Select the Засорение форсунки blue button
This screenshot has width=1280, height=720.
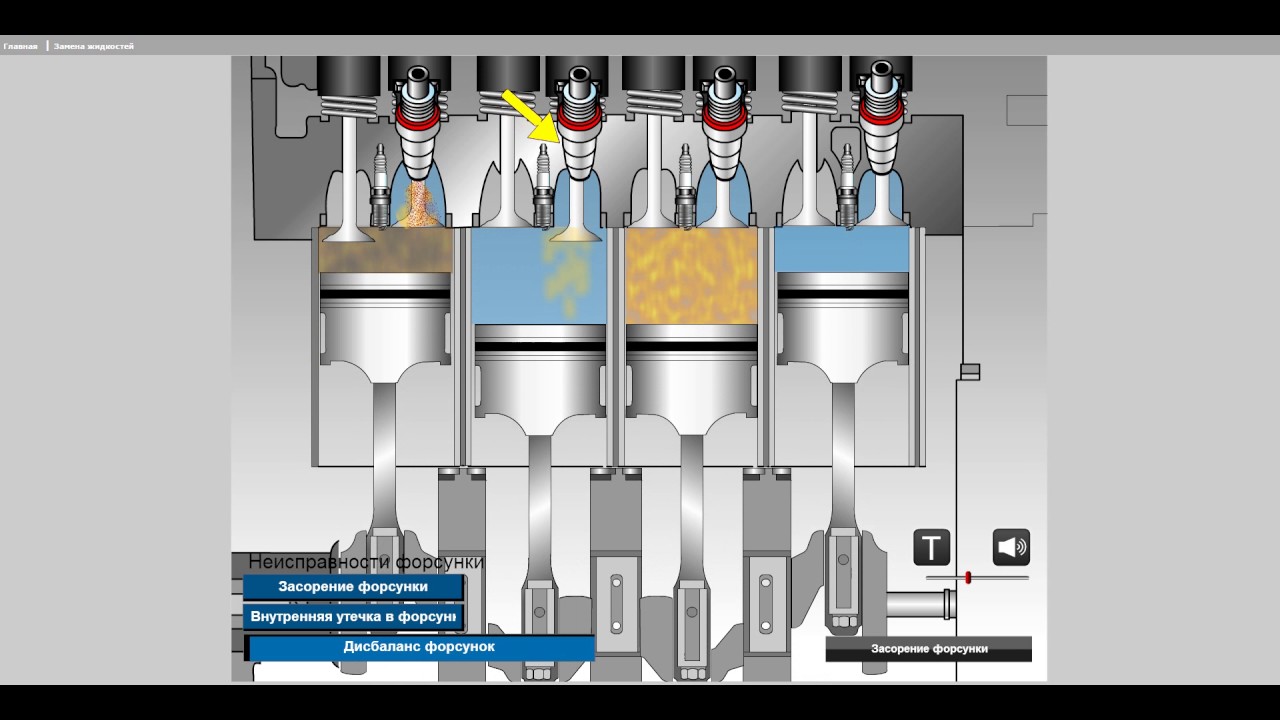[353, 587]
